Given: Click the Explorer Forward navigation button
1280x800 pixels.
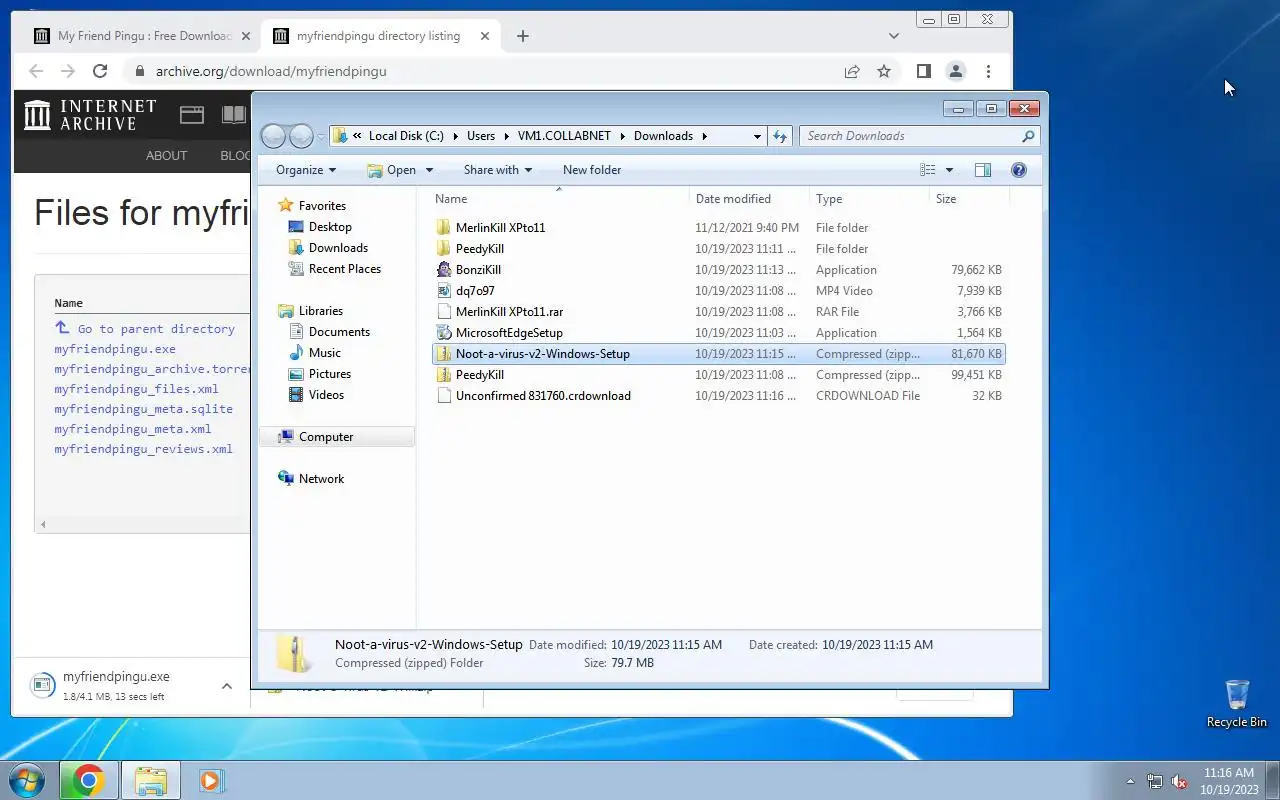Looking at the screenshot, I should (x=301, y=136).
